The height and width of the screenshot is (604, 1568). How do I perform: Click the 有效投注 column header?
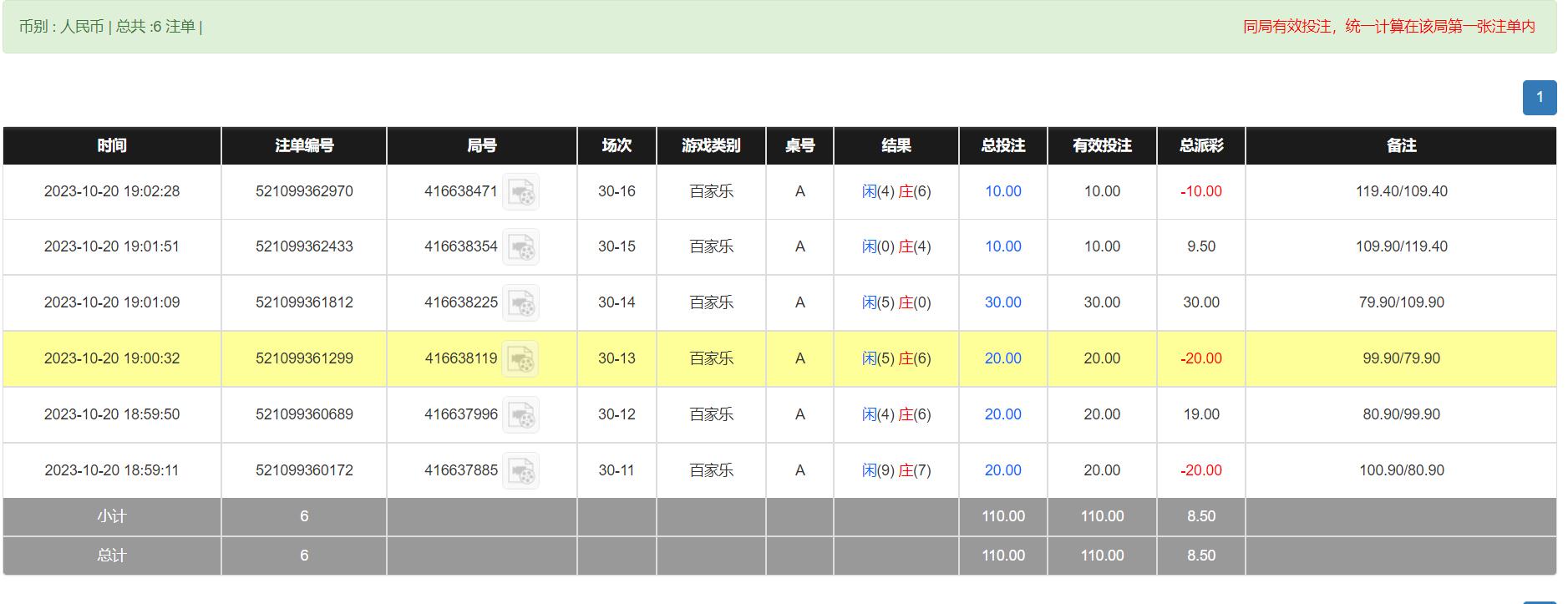click(x=1102, y=145)
